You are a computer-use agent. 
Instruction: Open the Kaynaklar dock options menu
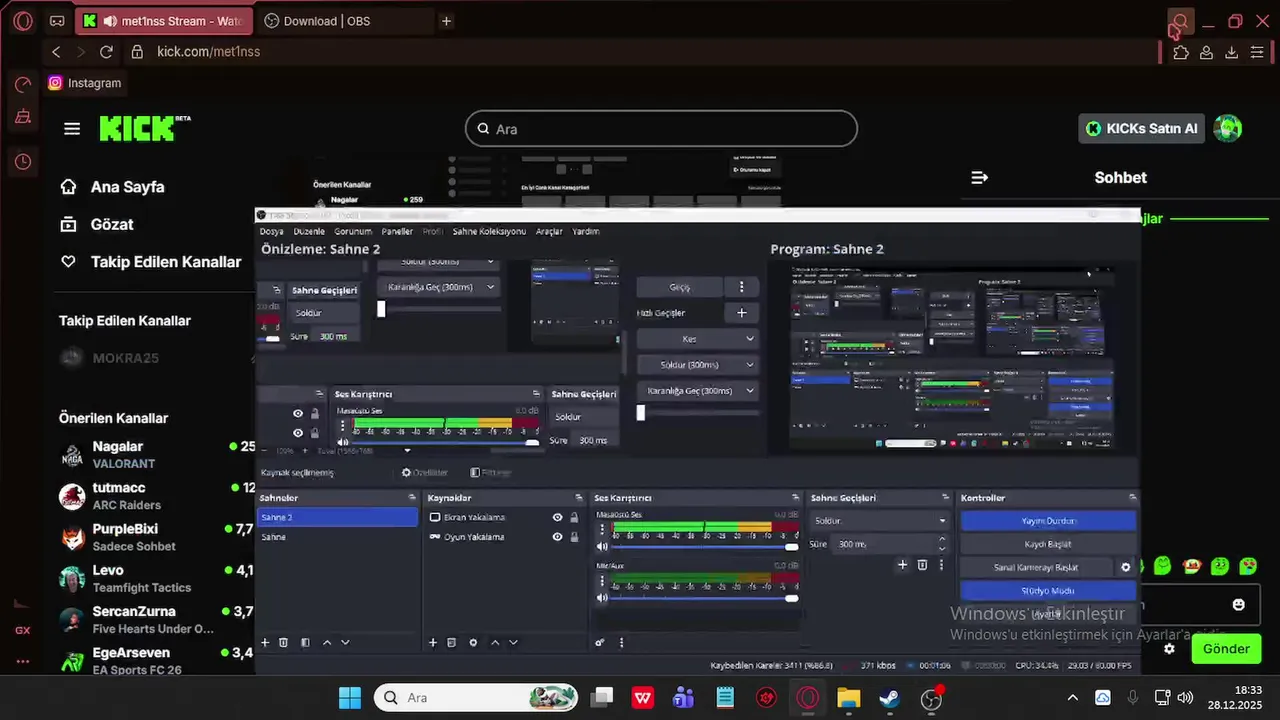coord(578,498)
